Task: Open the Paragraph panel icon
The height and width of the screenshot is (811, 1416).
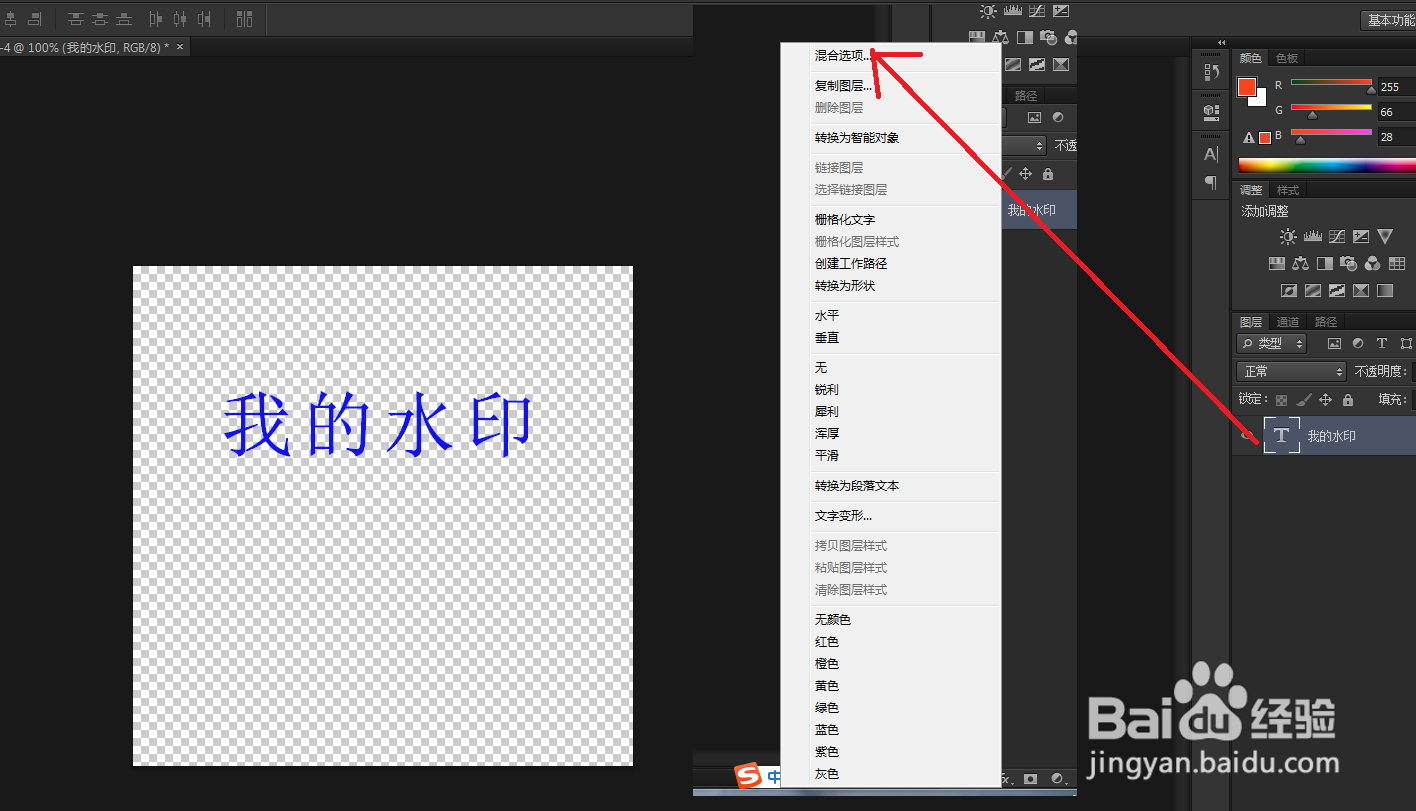Action: pyautogui.click(x=1211, y=183)
